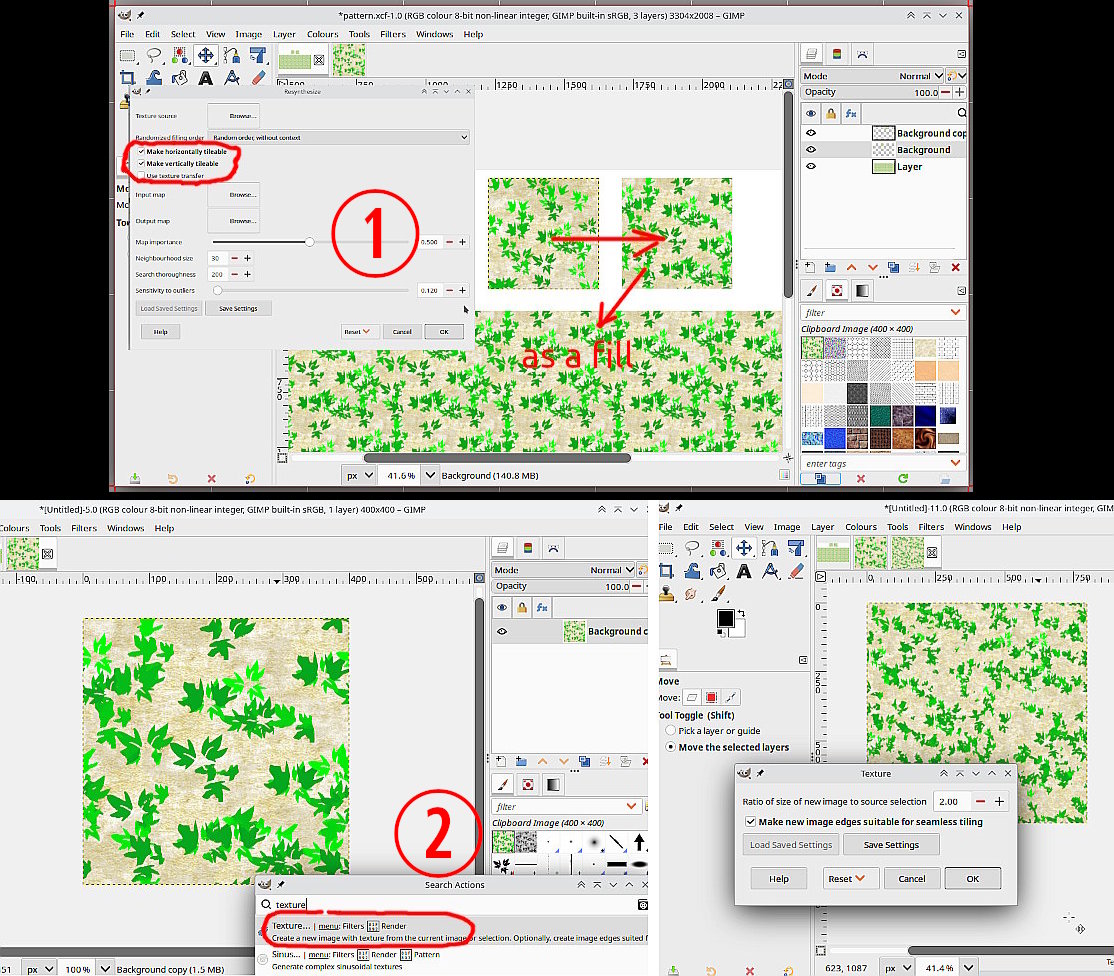Select the Free Select lasso in the Untitled-11.0 window
1114x976 pixels.
point(692,548)
